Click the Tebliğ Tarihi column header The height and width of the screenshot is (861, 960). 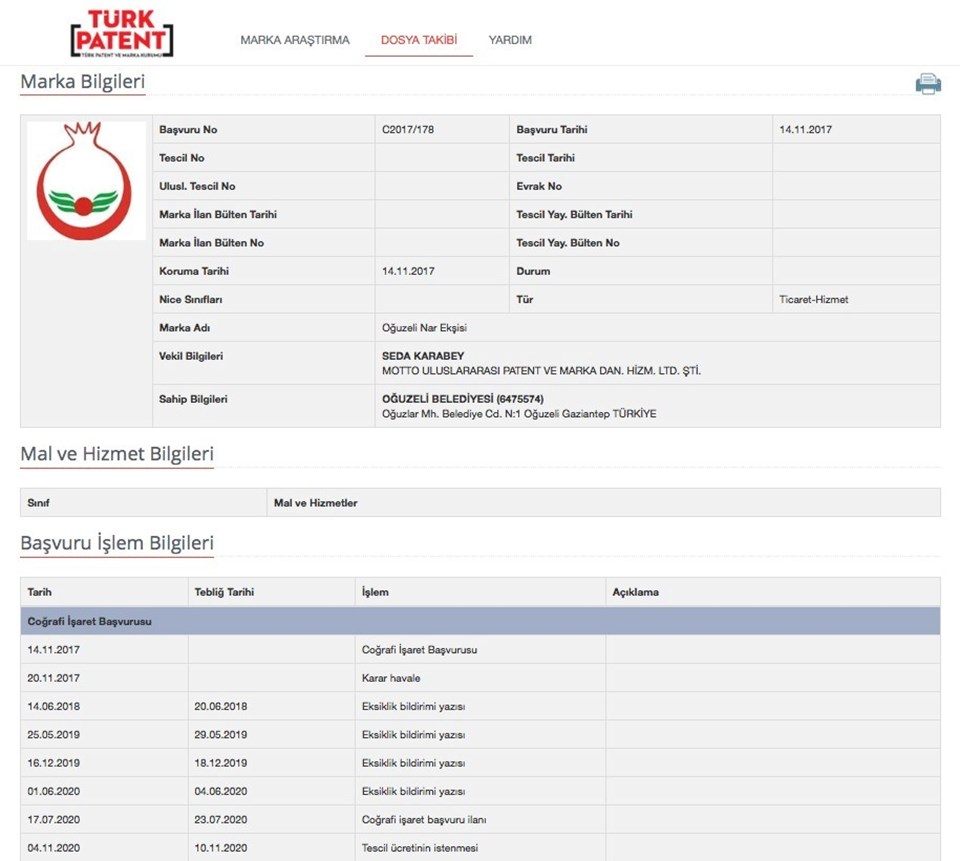click(224, 592)
